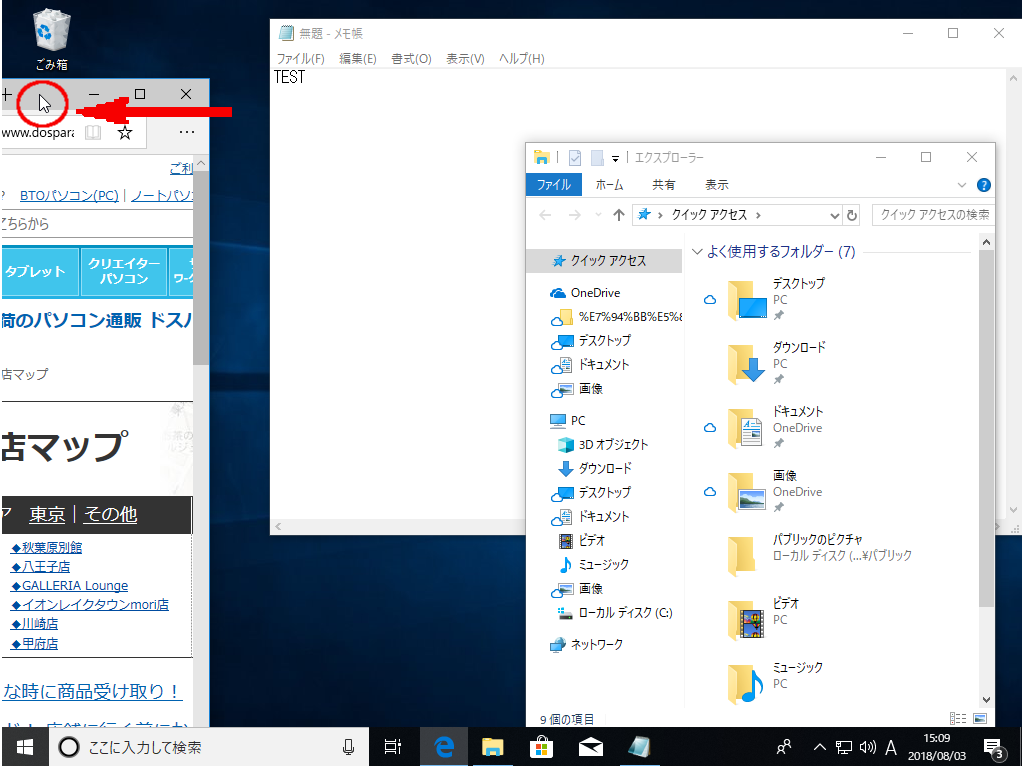1022x766 pixels.
Task: Open Notepad 書式(O) menu
Action: pos(411,59)
